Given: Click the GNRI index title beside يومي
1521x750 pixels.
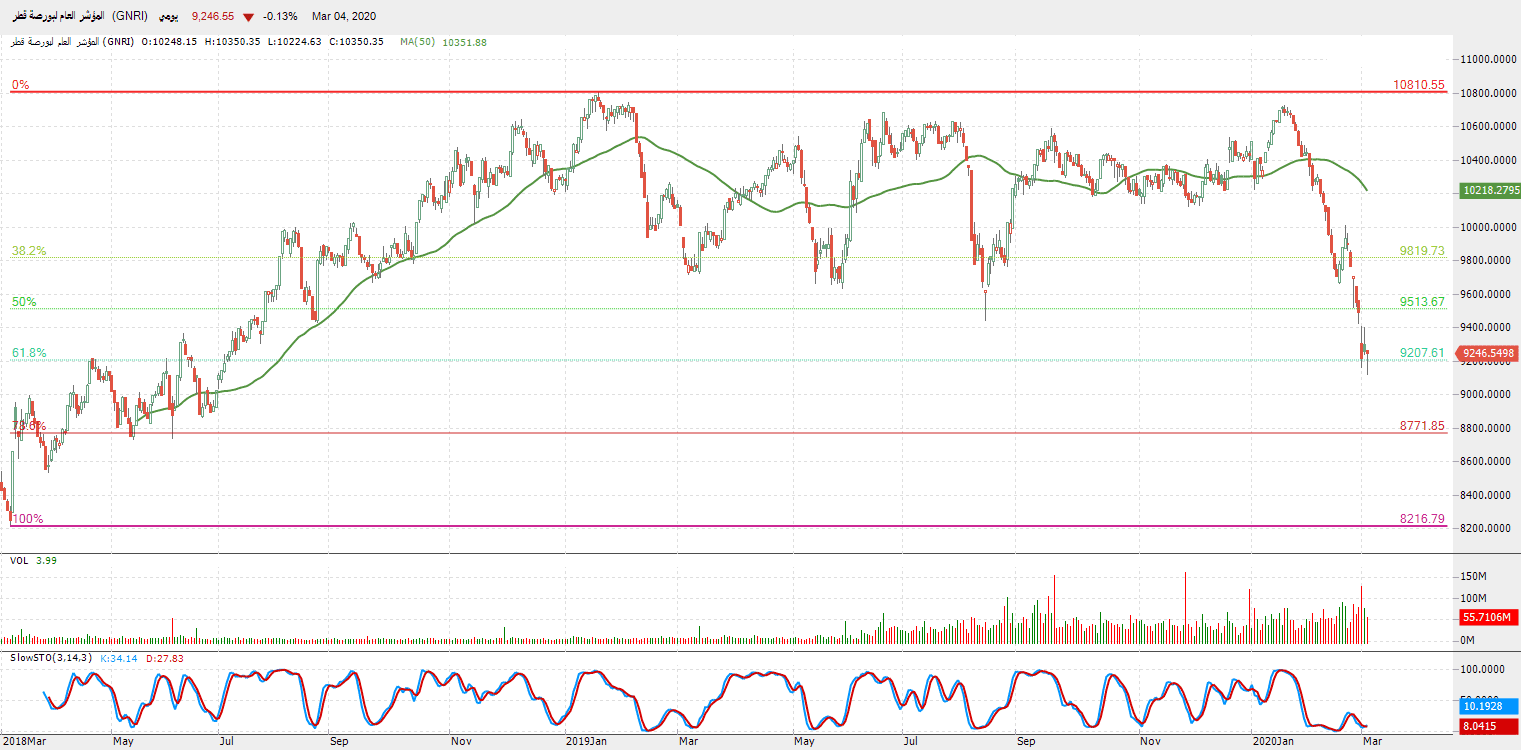Looking at the screenshot, I should coord(78,16).
